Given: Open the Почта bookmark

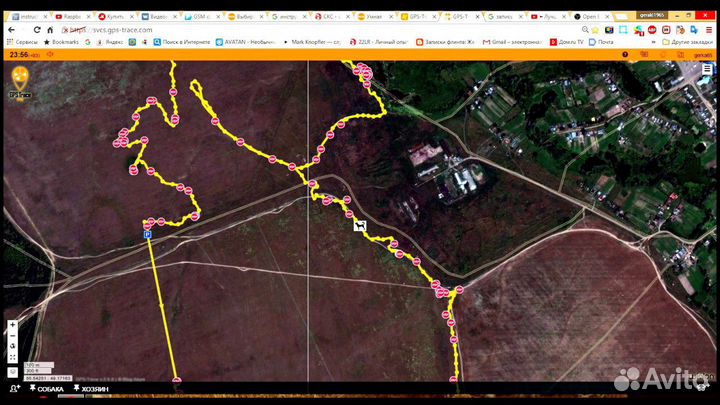Looking at the screenshot, I should click(x=602, y=42).
